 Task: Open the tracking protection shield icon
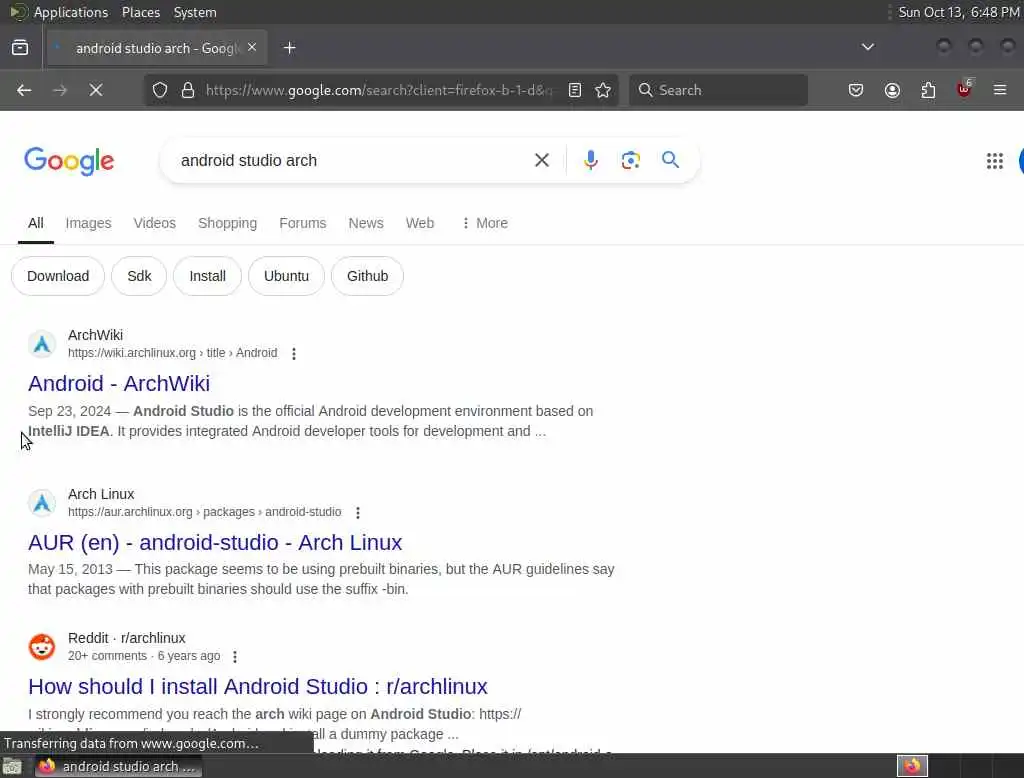(x=160, y=90)
